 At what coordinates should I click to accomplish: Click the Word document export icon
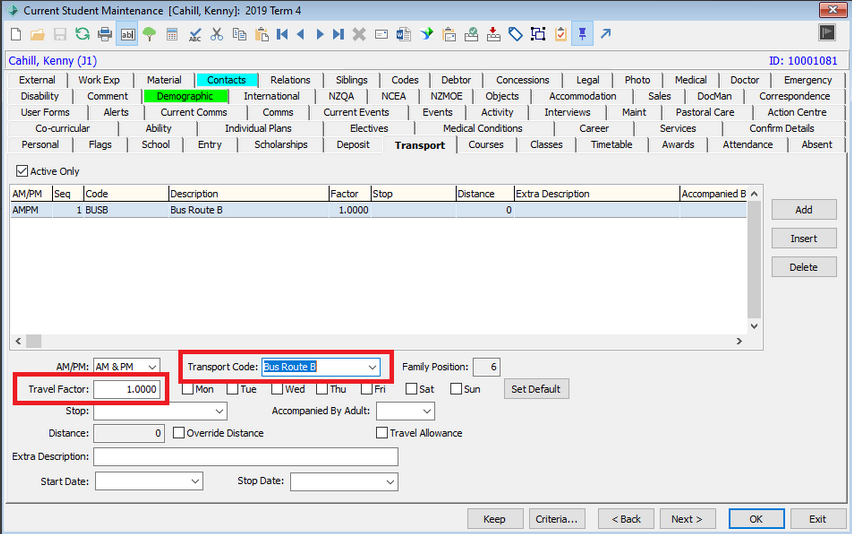[x=404, y=34]
